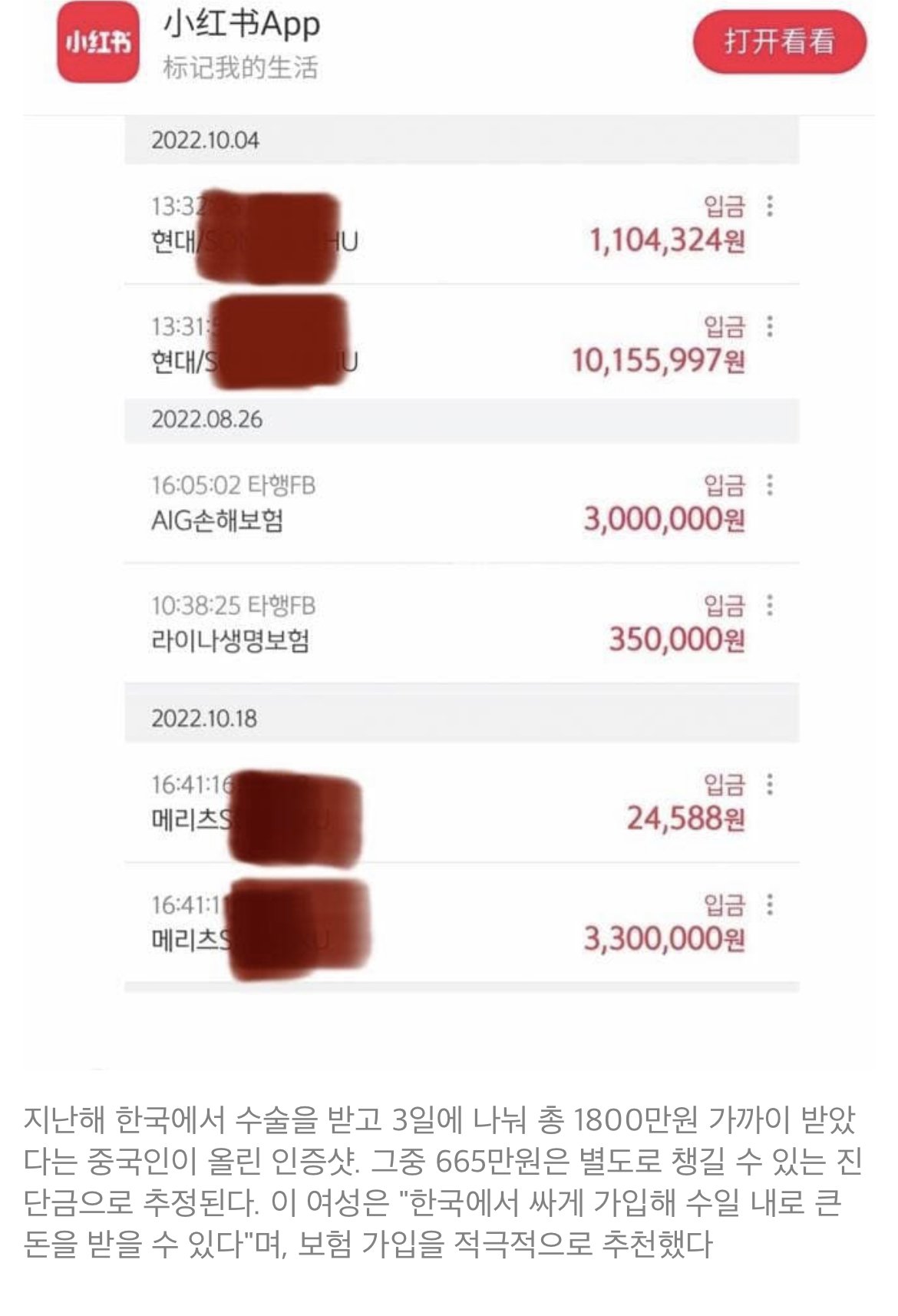This screenshot has height=1316, width=898.
Task: Open the 小红书App title link
Action: coord(242,25)
